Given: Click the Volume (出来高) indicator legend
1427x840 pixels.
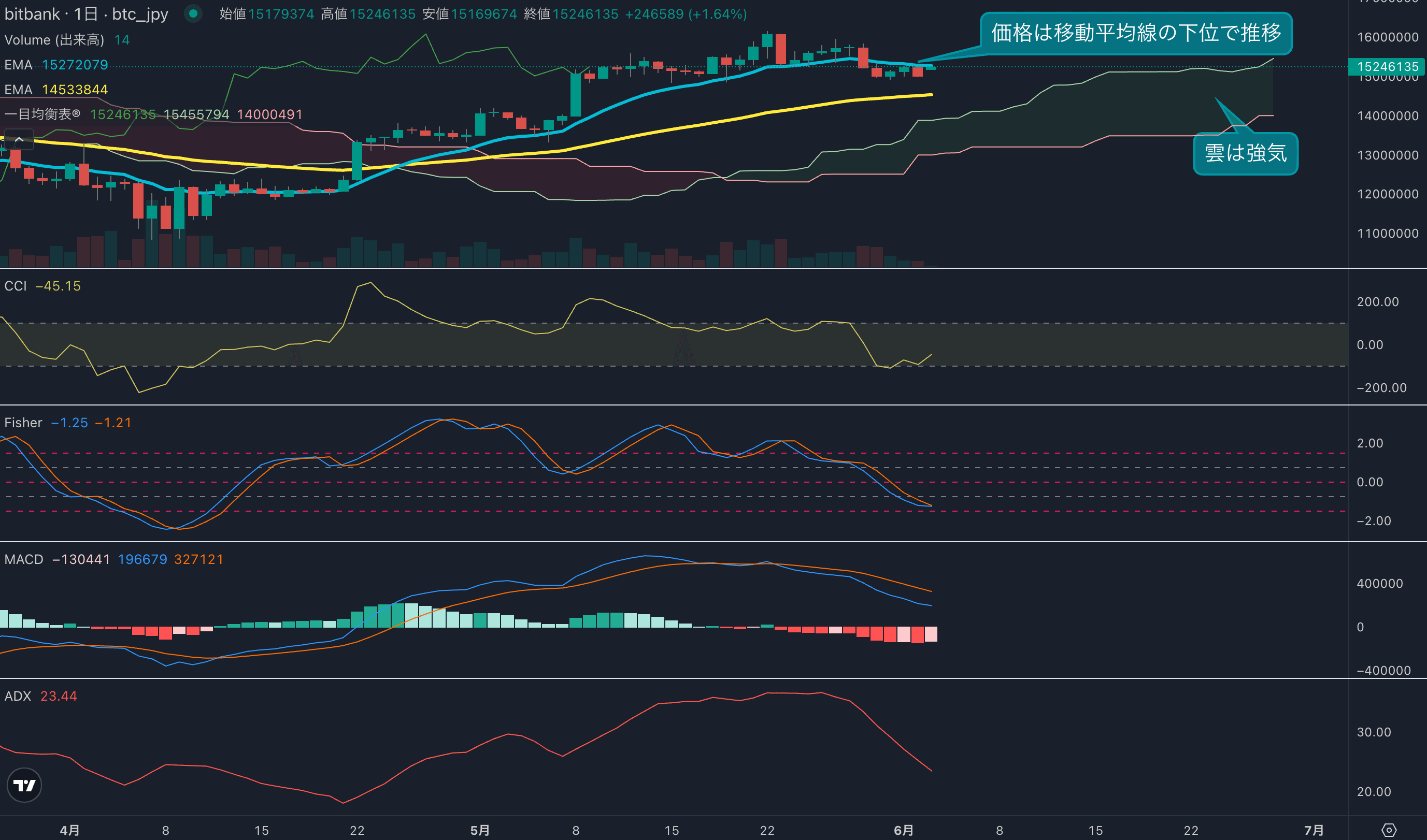Looking at the screenshot, I should coord(54,40).
